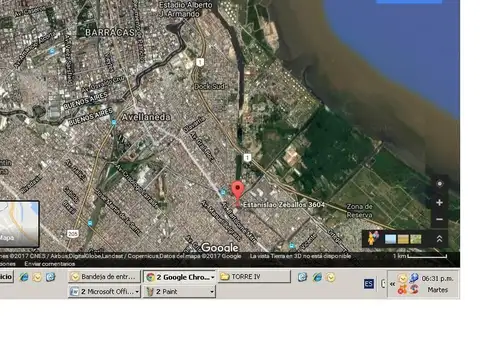The width and height of the screenshot is (480, 360).
Task: Click the La vista Tierra en 3D notice
Action: click(x=300, y=256)
